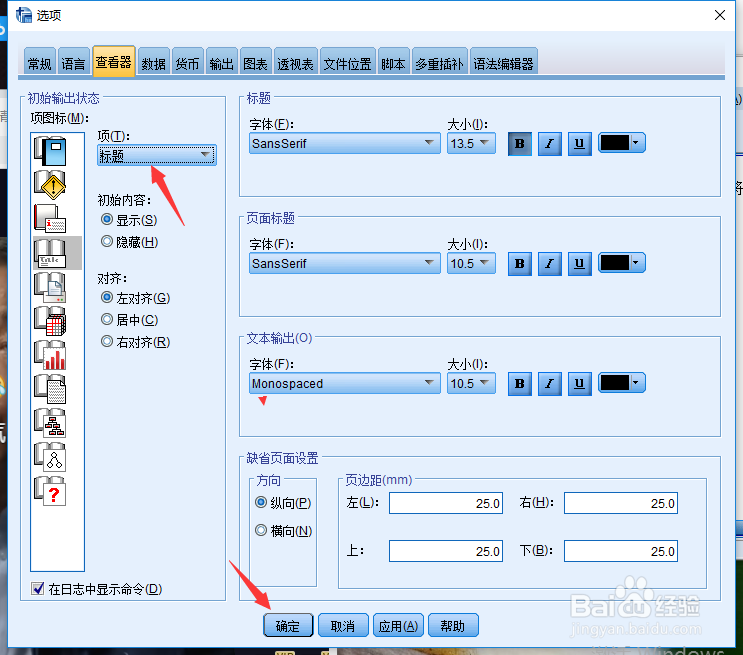Click the 取消 button
This screenshot has width=743, height=655.
click(x=343, y=625)
